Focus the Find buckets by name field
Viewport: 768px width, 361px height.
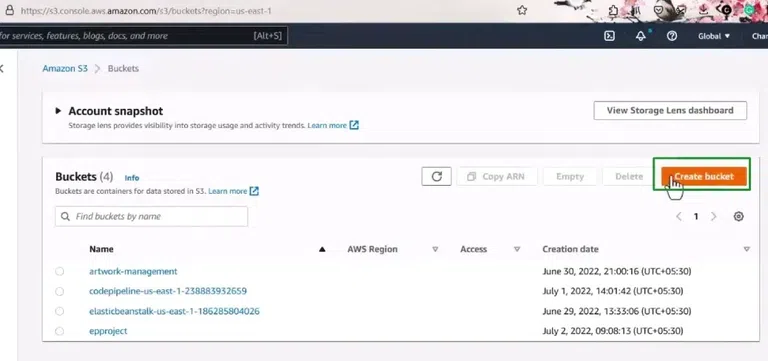click(x=151, y=217)
